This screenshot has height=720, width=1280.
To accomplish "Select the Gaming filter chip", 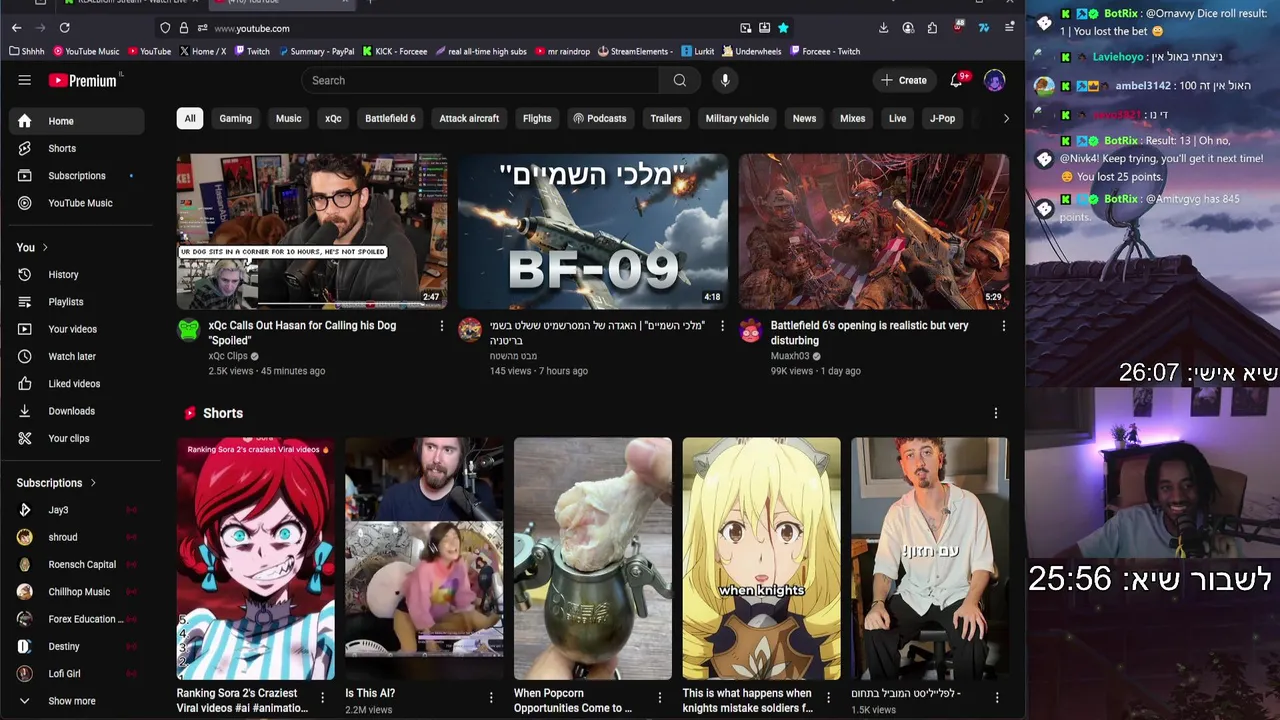I will coord(236,118).
